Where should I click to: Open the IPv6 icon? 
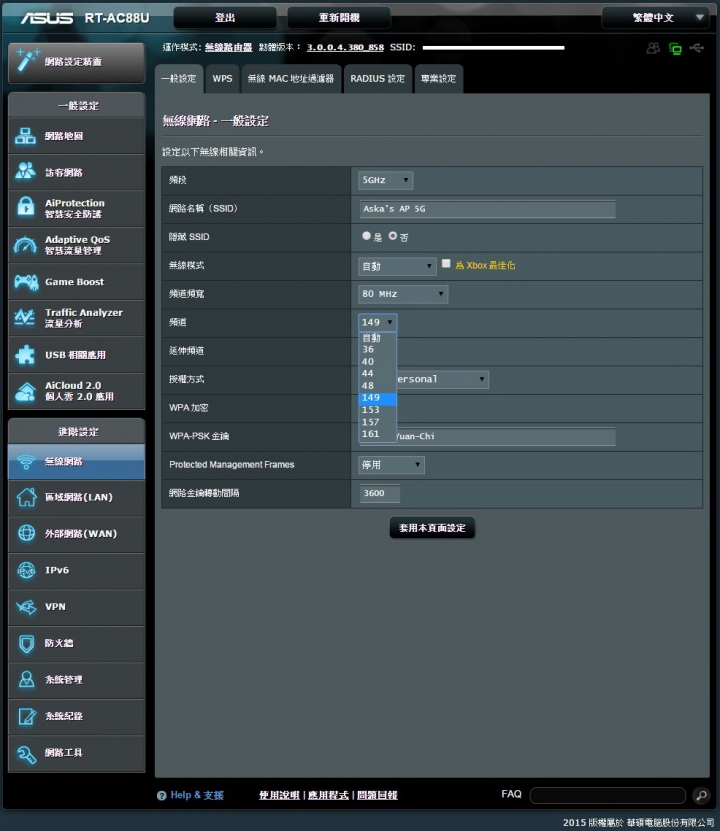[x=26, y=570]
